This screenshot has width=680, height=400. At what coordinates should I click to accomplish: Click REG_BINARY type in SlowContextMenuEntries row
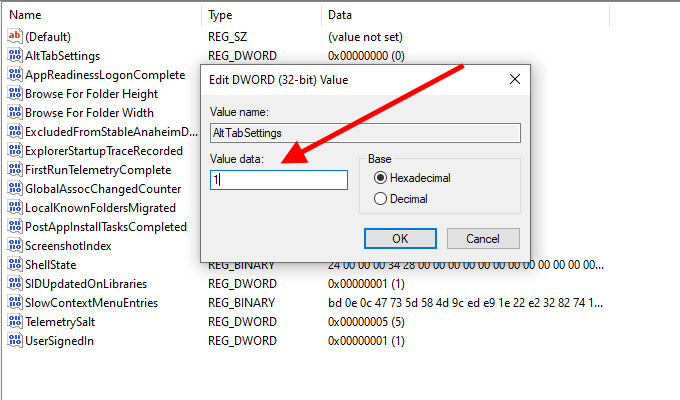click(x=241, y=303)
